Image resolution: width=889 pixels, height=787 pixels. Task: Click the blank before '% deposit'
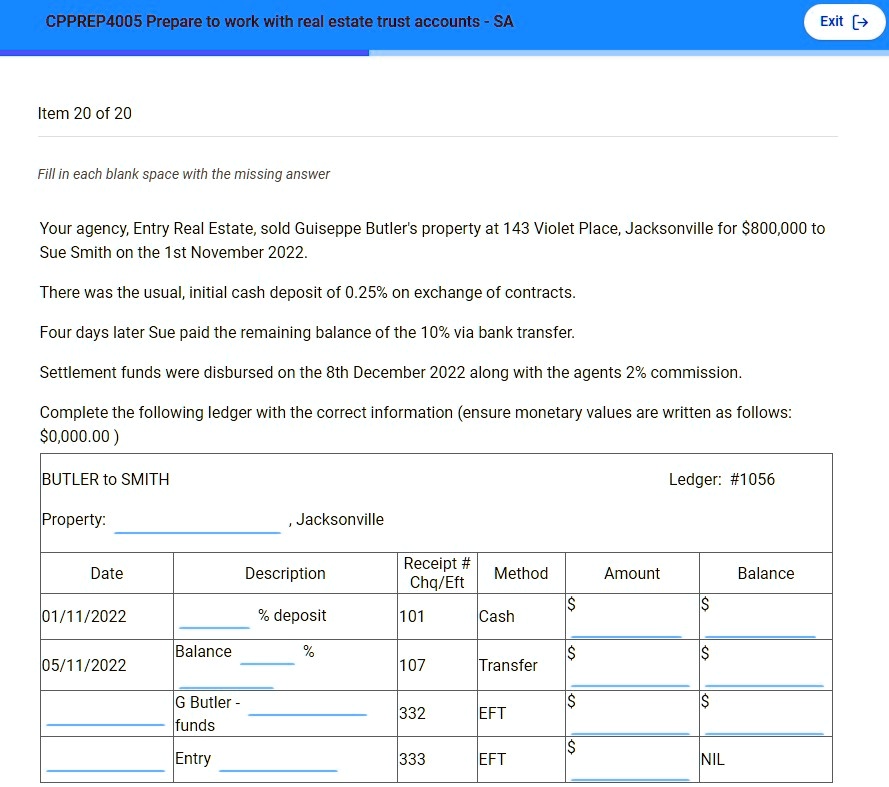pos(214,616)
